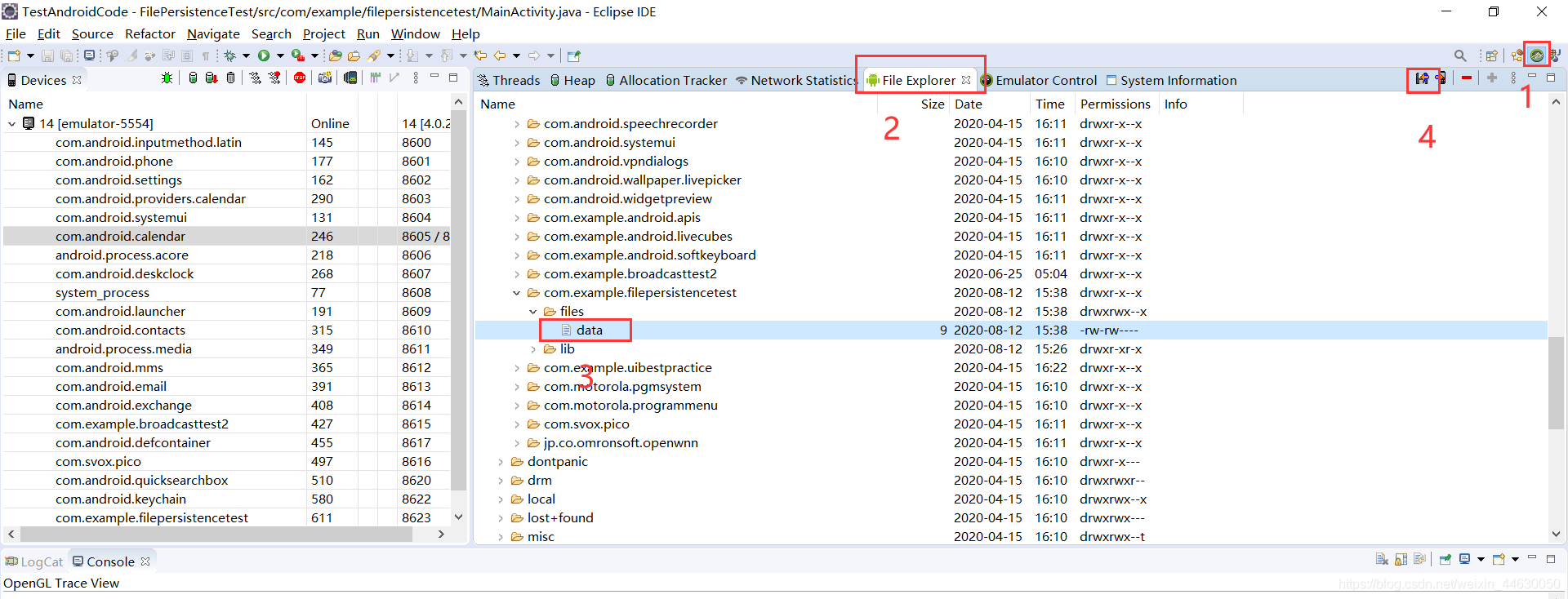Open the DDMS perspective
1568x599 pixels.
click(x=1537, y=55)
